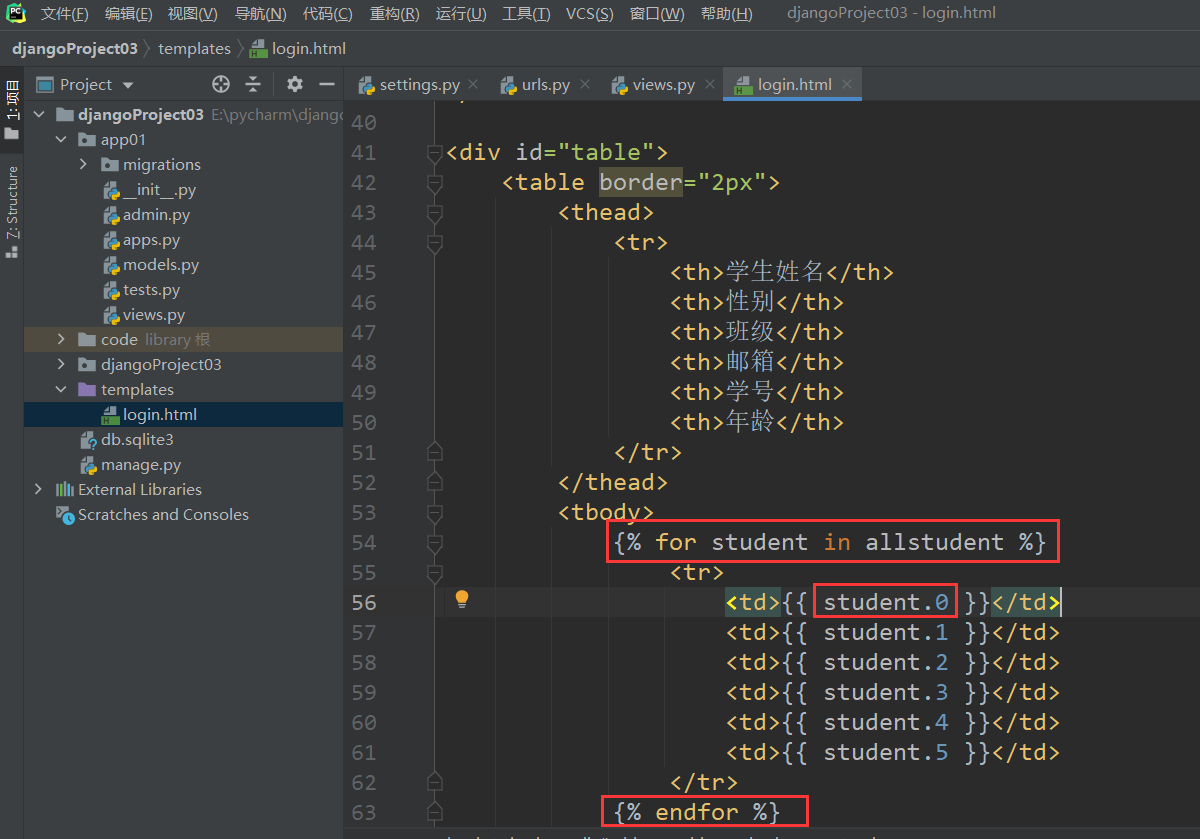
Task: Click templates in the breadcrumb path
Action: coord(194,48)
